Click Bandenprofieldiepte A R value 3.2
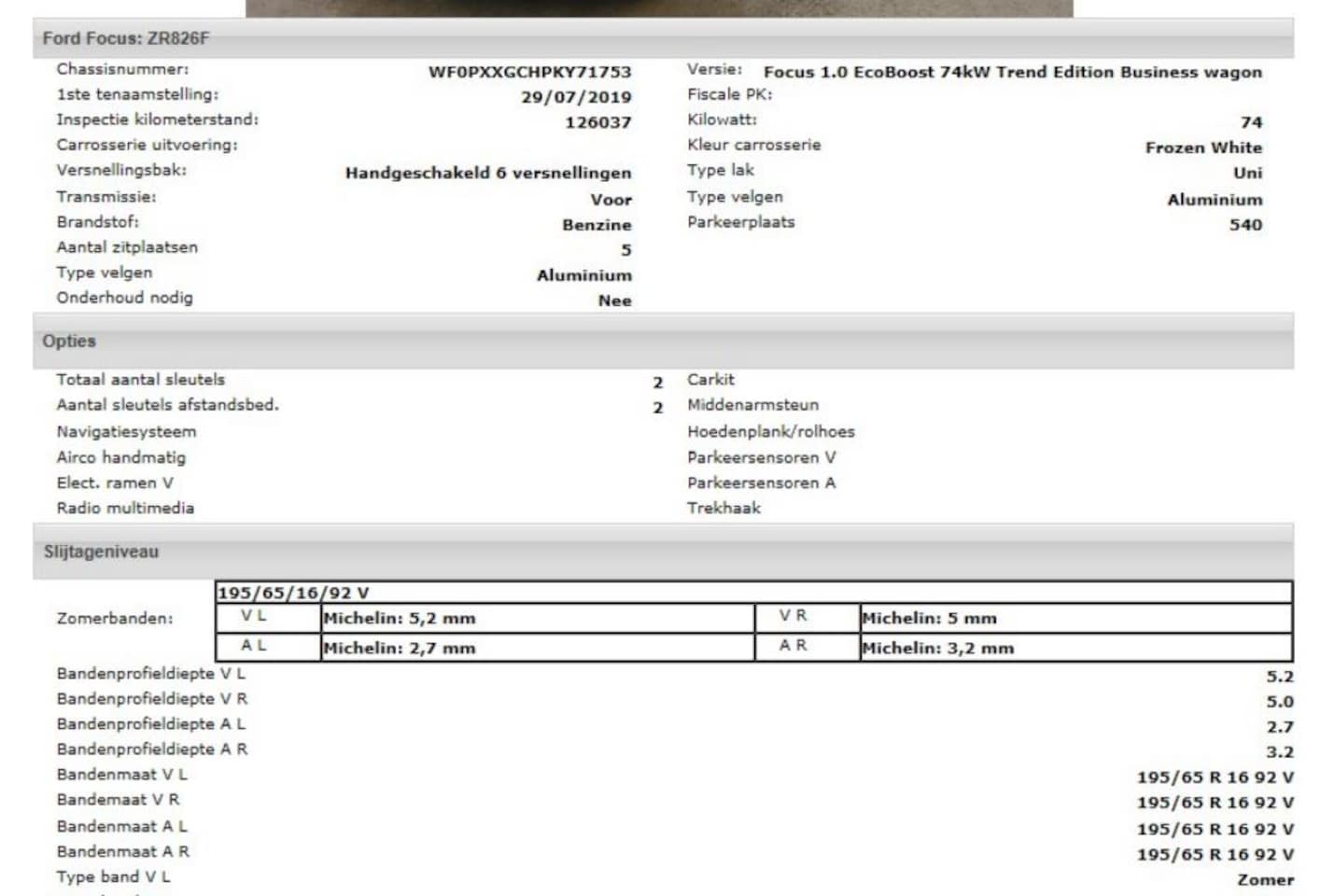 (x=1279, y=752)
